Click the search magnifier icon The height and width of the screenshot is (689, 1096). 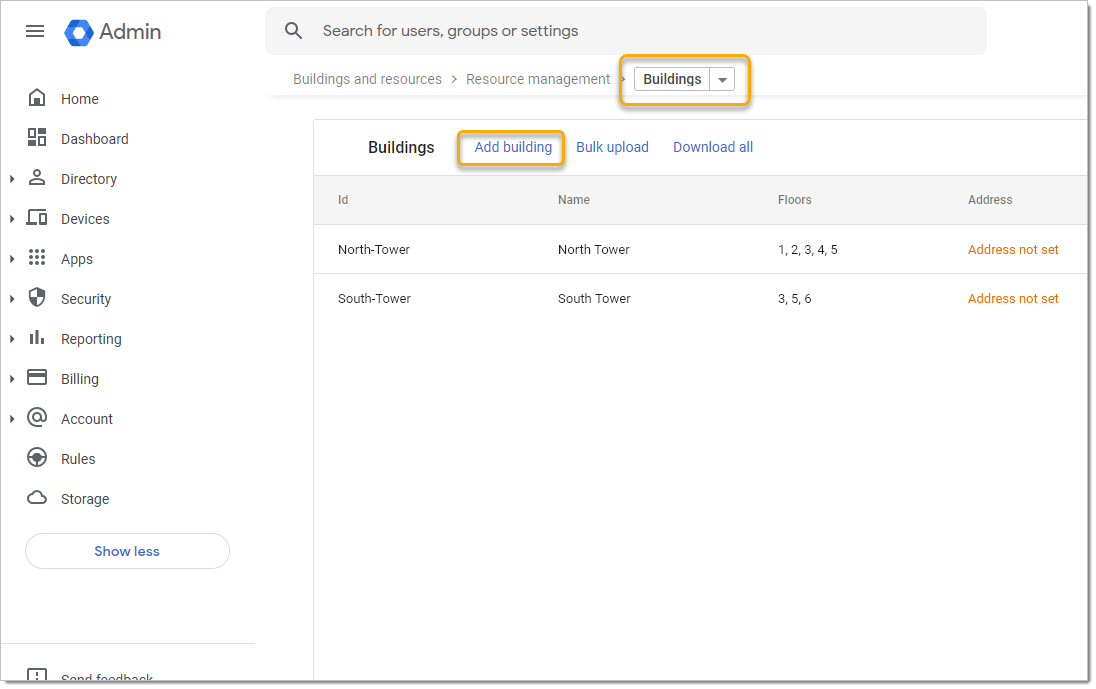[293, 31]
